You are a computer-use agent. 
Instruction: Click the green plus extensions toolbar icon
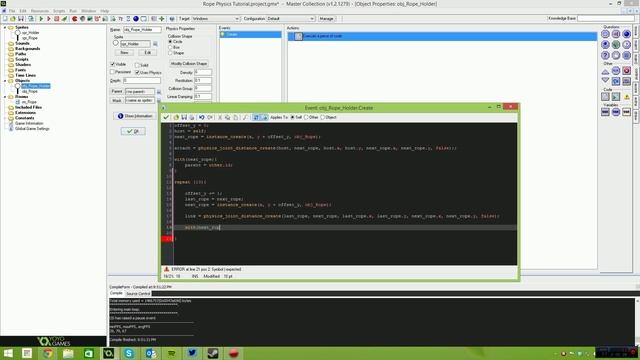point(162,19)
